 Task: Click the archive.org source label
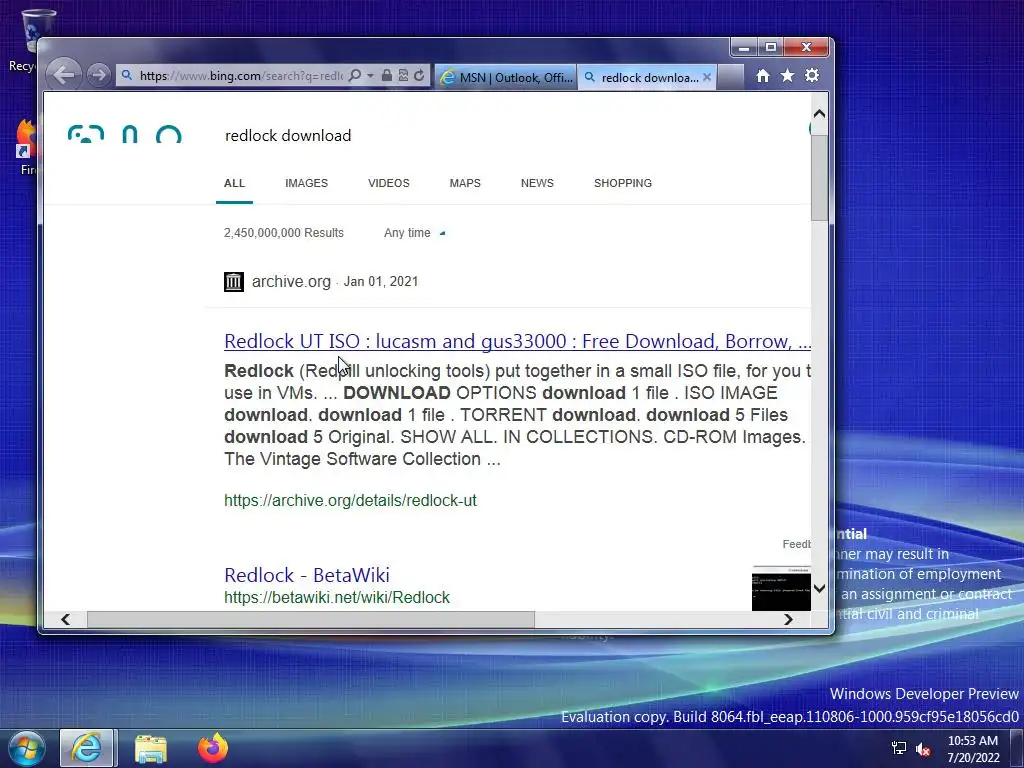pos(291,281)
